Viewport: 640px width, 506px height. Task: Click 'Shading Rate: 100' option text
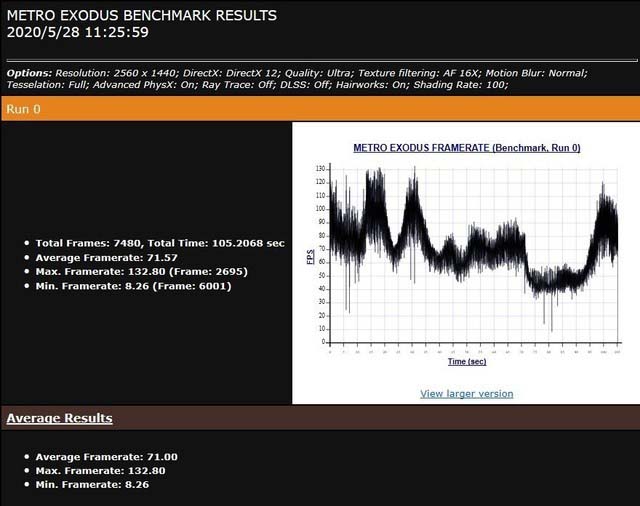pyautogui.click(x=460, y=85)
